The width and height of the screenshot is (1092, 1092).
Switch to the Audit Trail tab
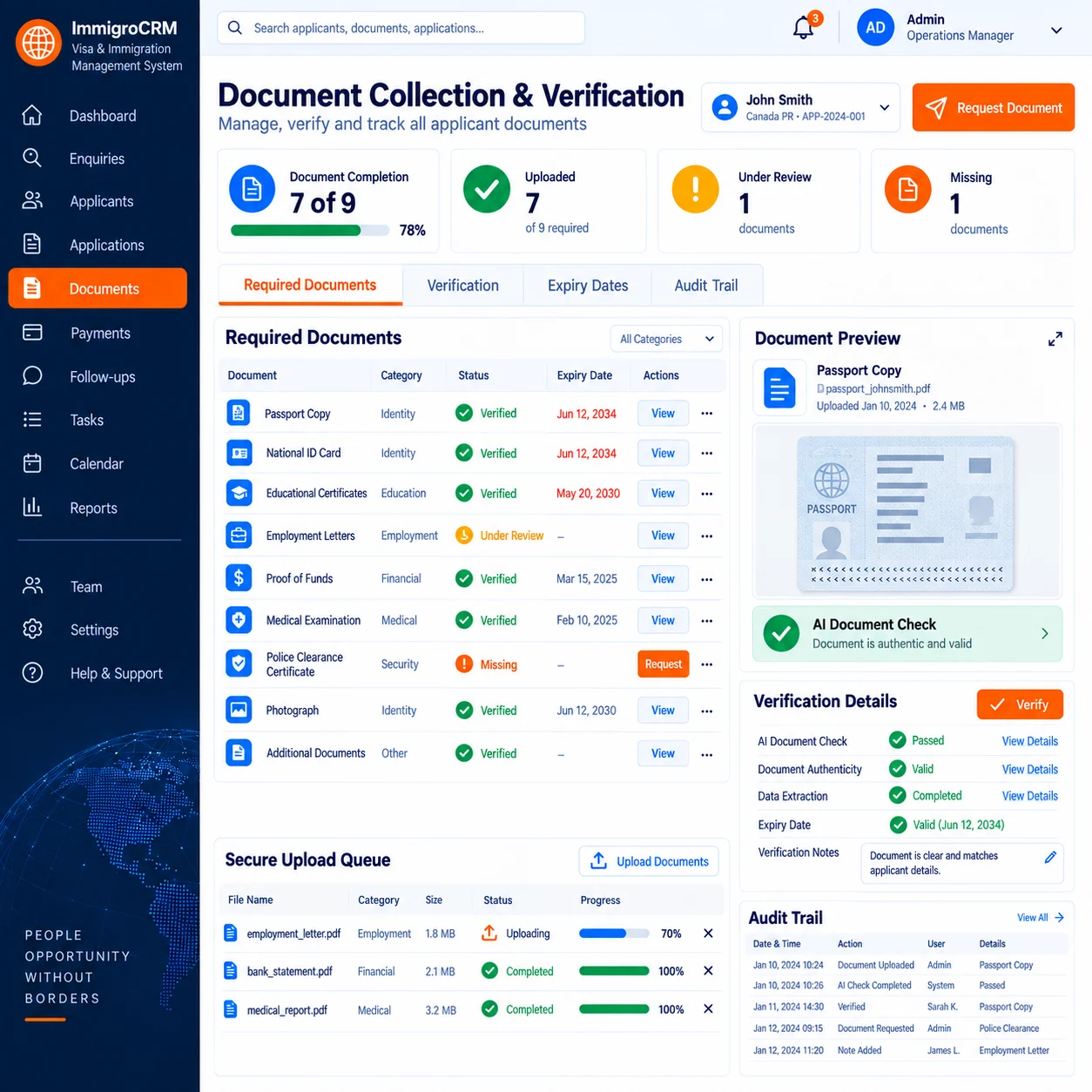[x=706, y=286]
